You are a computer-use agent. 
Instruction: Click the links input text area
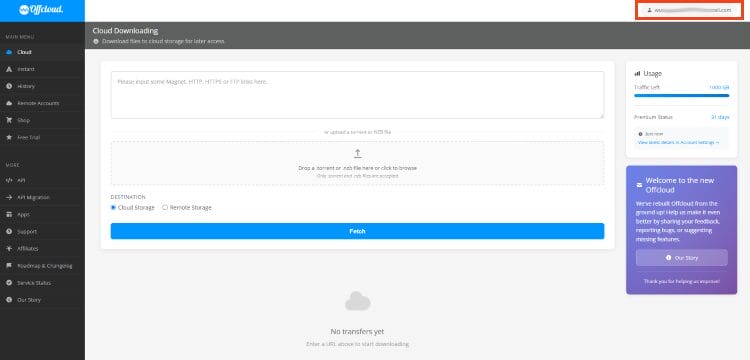click(x=357, y=95)
